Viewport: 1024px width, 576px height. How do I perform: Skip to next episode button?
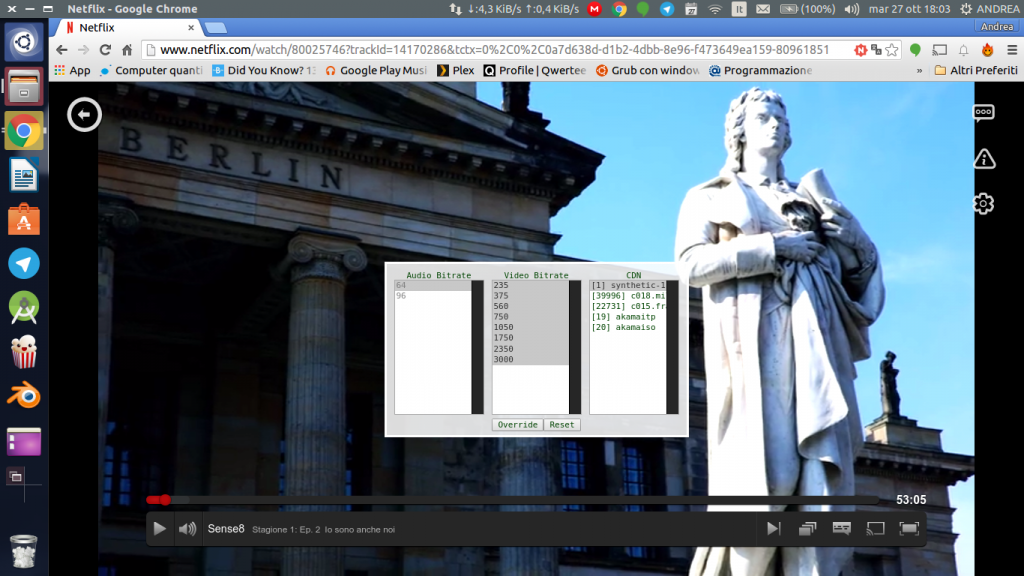click(x=773, y=528)
